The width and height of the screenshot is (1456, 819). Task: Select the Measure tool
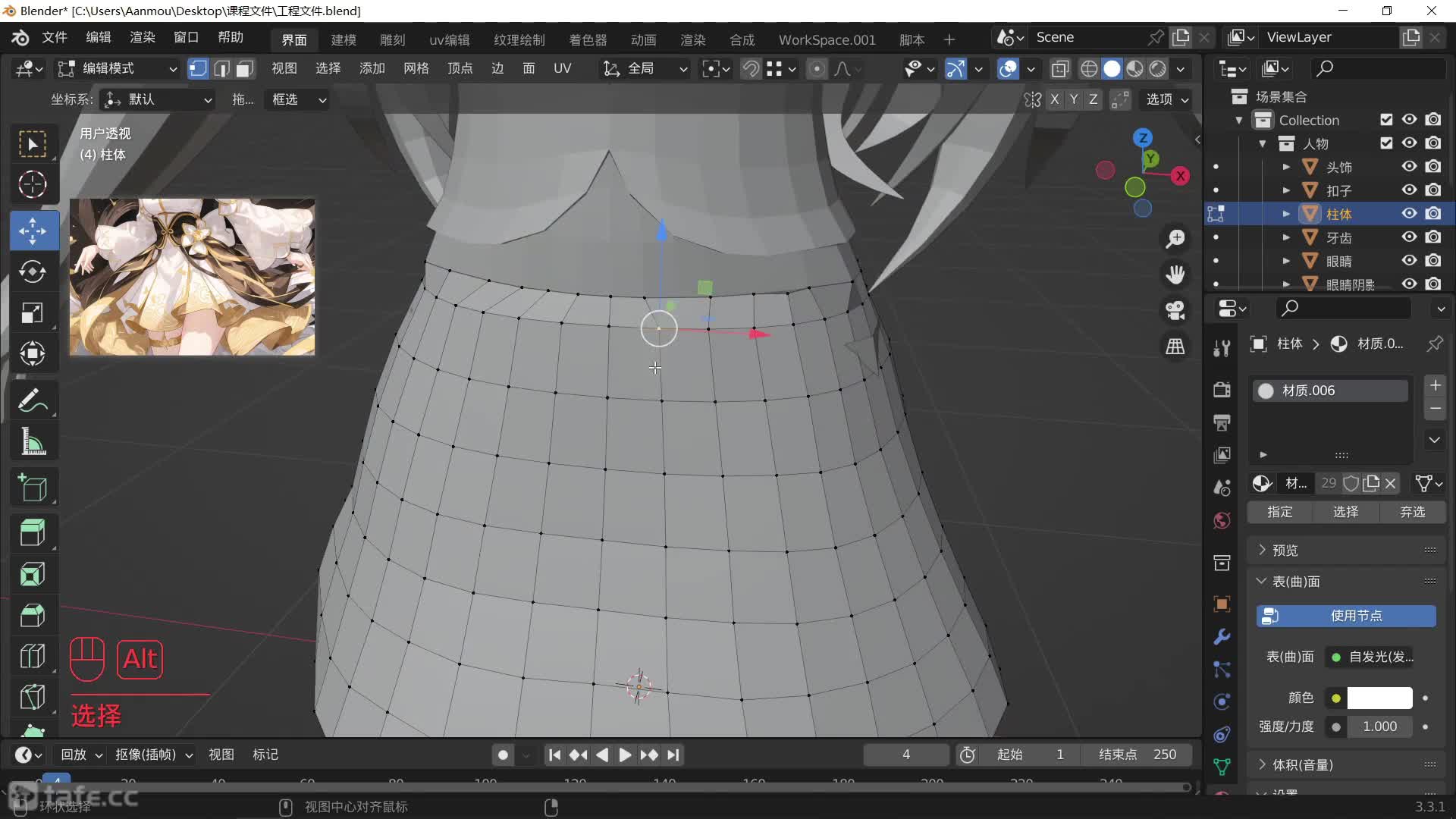coord(33,441)
